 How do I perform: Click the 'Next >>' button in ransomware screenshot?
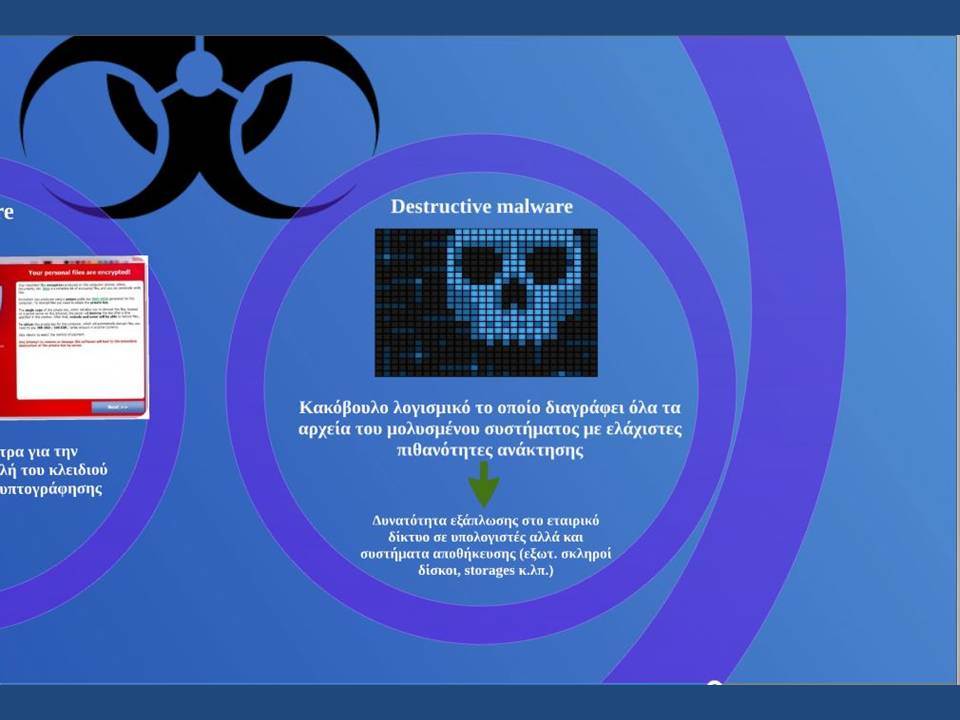pos(118,407)
